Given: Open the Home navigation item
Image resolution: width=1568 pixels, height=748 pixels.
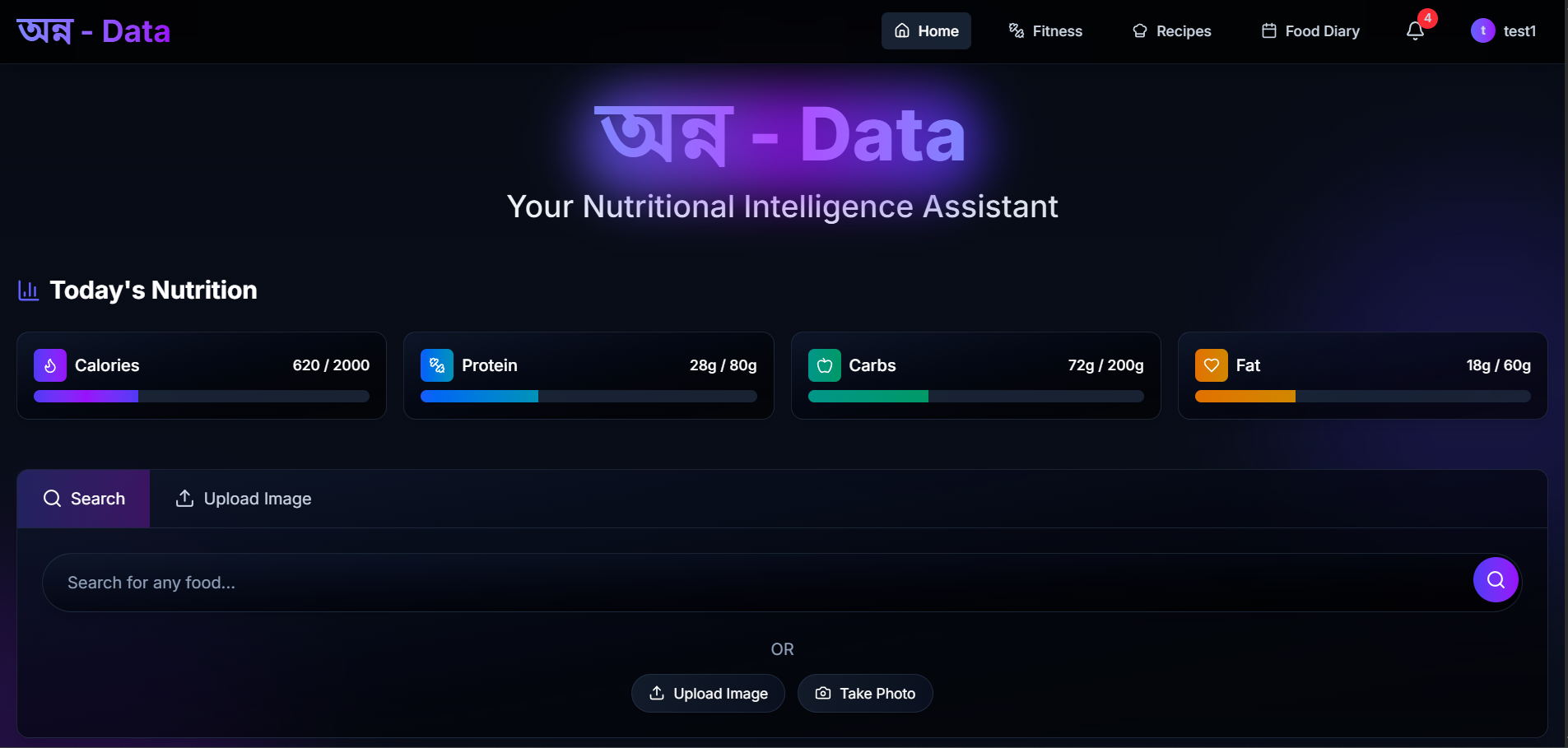Looking at the screenshot, I should coord(926,31).
